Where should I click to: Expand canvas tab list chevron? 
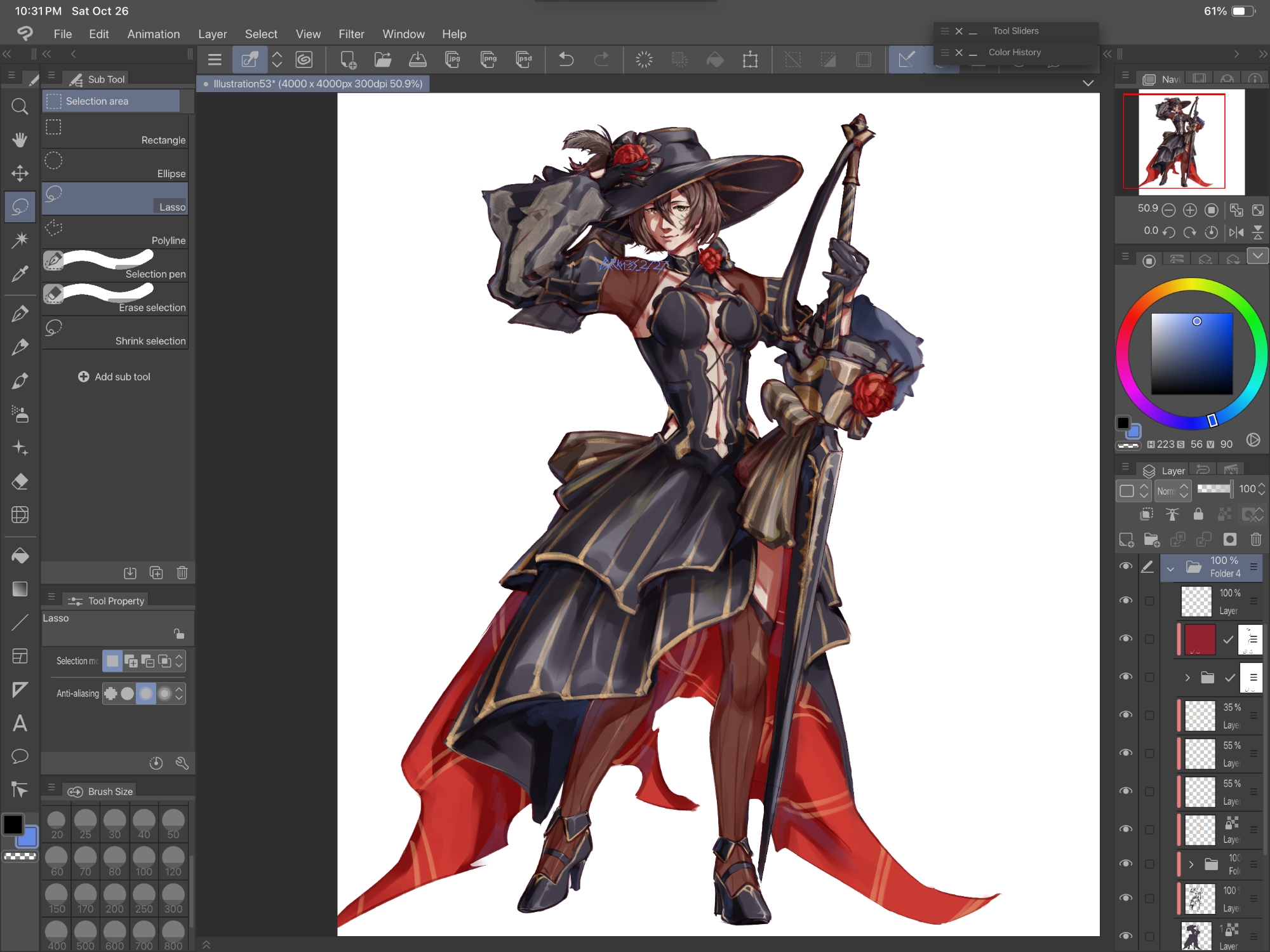[x=1088, y=83]
